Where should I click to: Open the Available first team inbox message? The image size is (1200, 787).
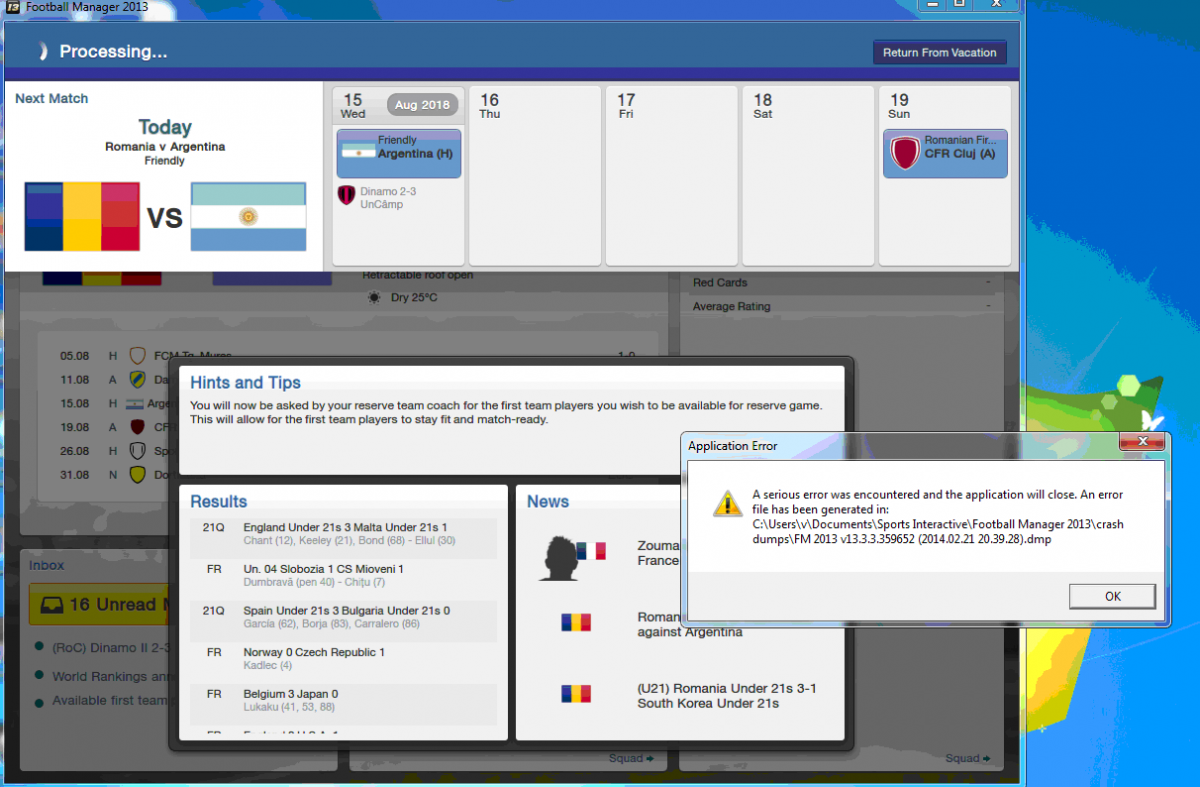click(110, 701)
